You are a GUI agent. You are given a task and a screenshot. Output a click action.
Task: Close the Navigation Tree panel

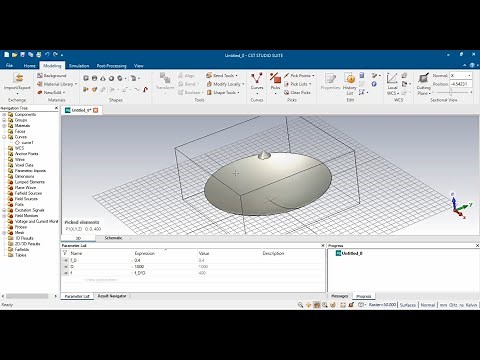(x=56, y=108)
